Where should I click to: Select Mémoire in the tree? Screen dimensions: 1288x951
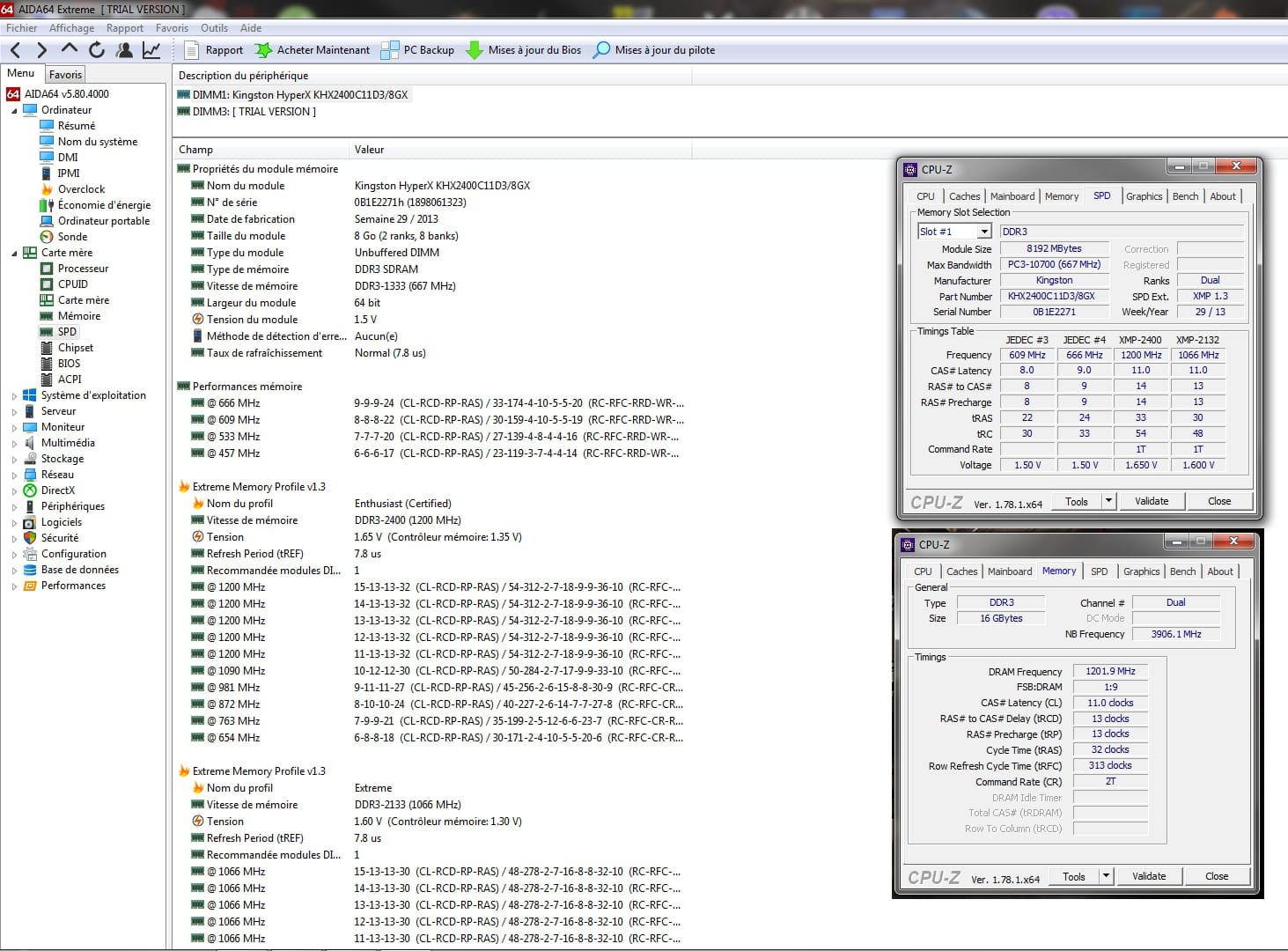(x=79, y=316)
